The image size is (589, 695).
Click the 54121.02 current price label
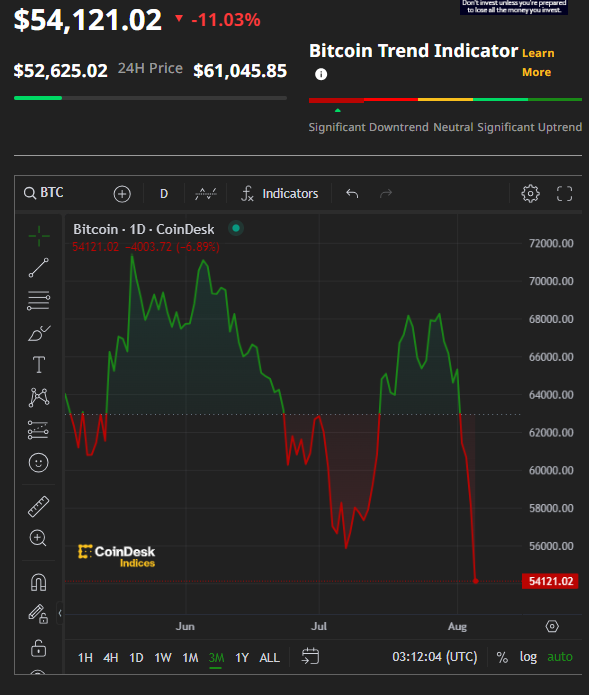click(550, 581)
